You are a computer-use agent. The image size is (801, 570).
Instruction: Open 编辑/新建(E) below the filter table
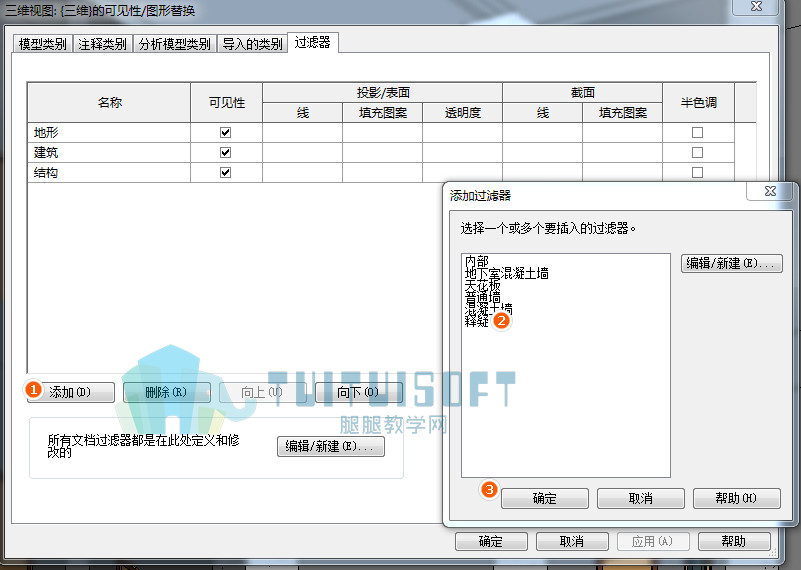click(x=331, y=446)
